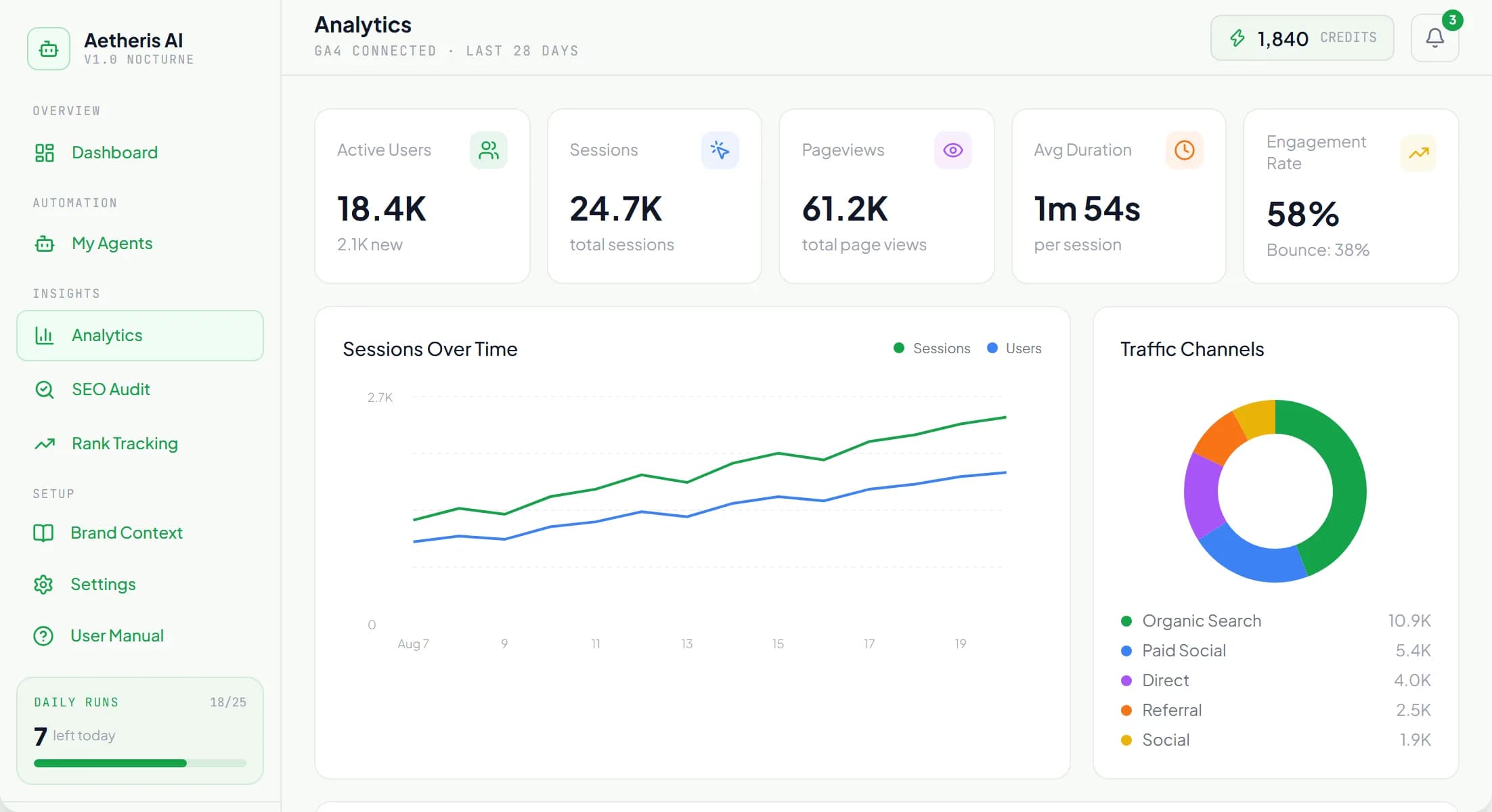
Task: Click the Dashboard grid icon in sidebar
Action: pos(45,153)
